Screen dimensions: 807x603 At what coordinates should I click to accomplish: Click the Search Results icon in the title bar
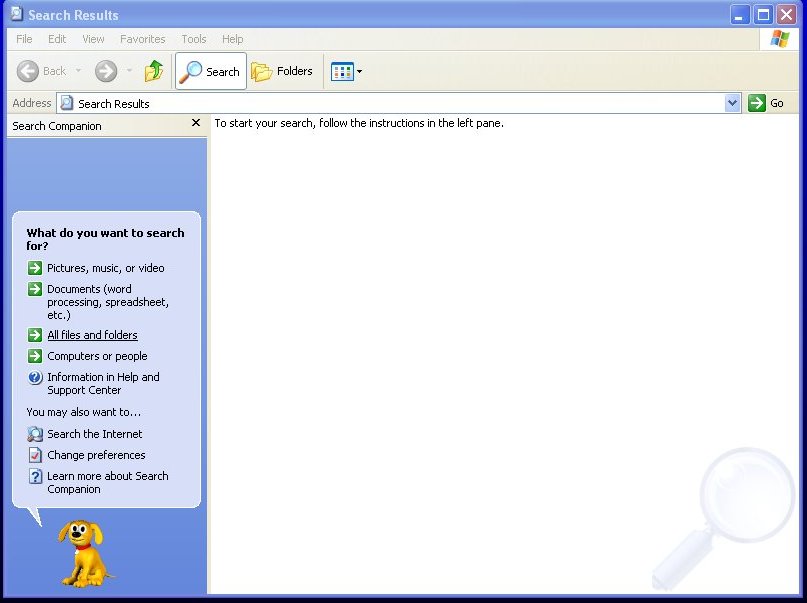(16, 14)
